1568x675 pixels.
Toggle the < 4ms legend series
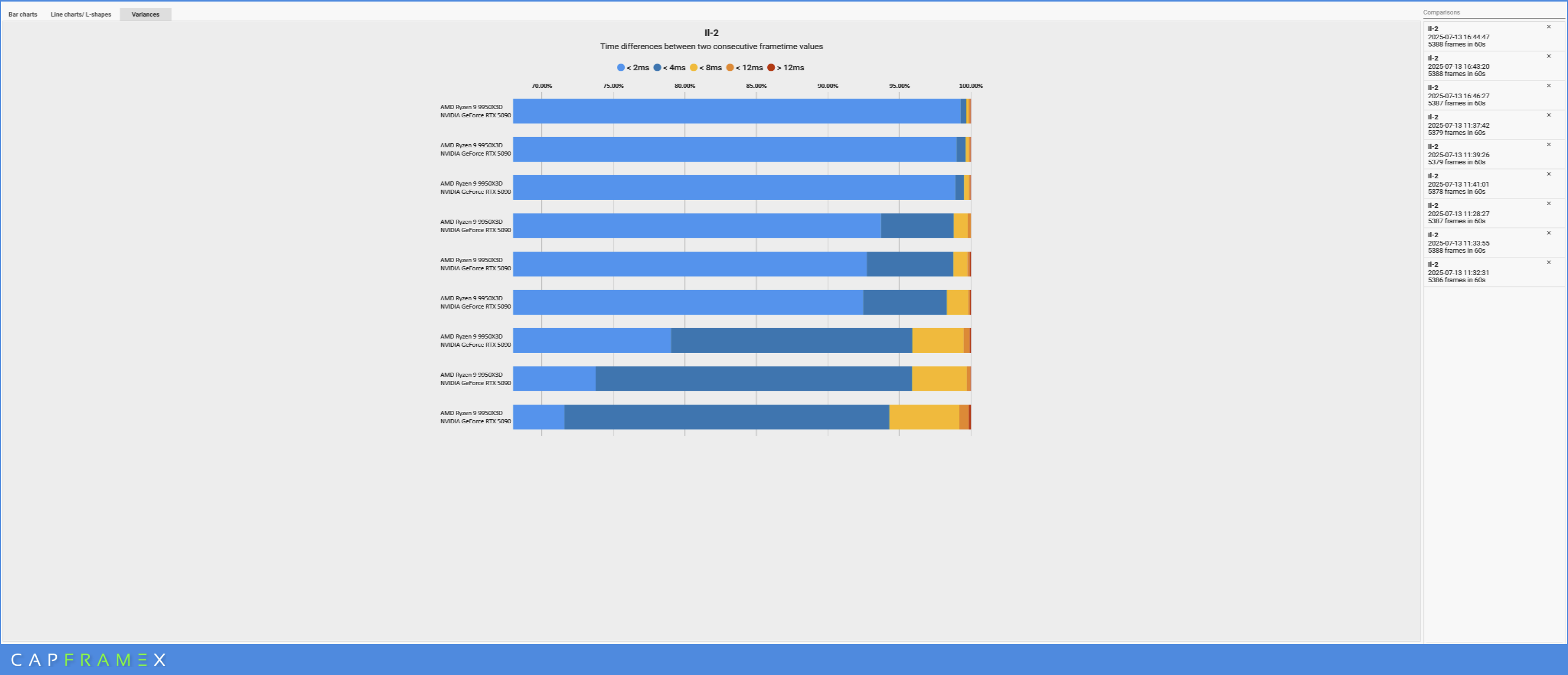tap(670, 68)
